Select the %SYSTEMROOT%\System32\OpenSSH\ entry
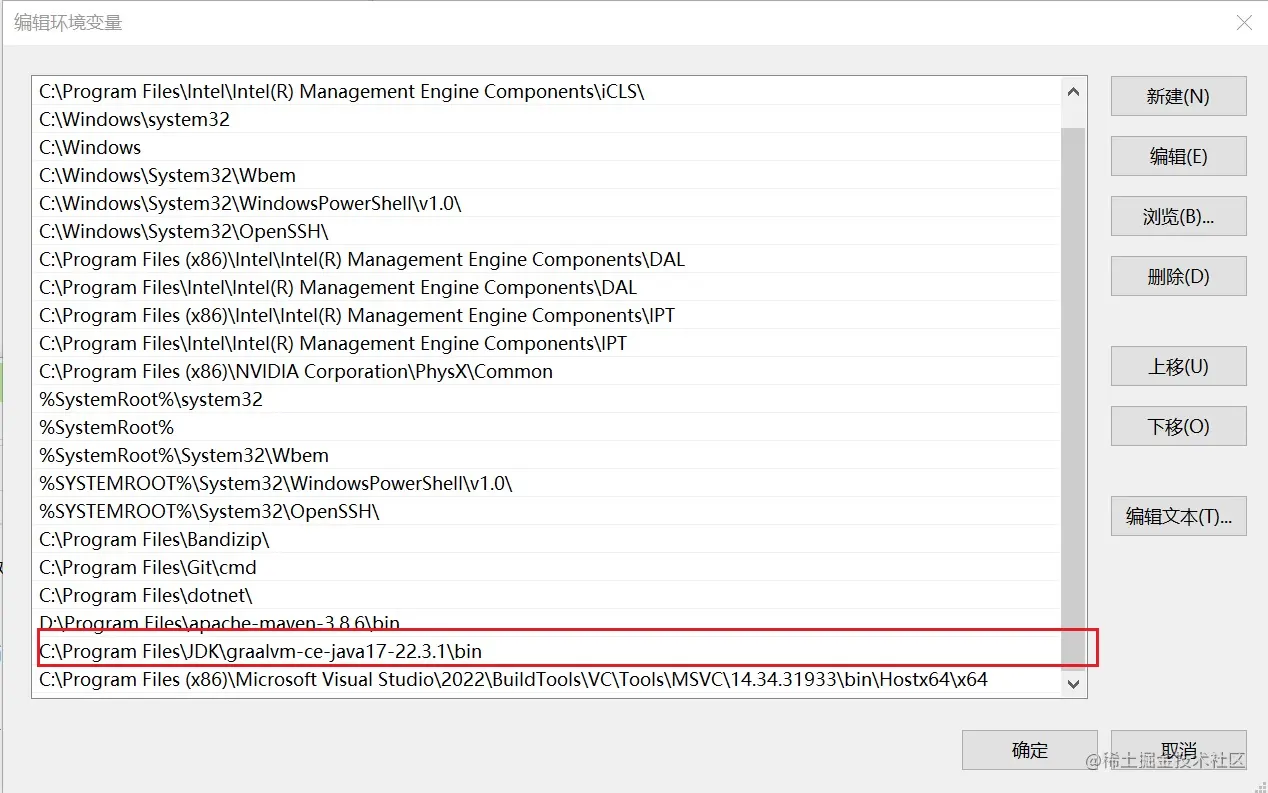Viewport: 1268px width, 793px height. [x=548, y=511]
